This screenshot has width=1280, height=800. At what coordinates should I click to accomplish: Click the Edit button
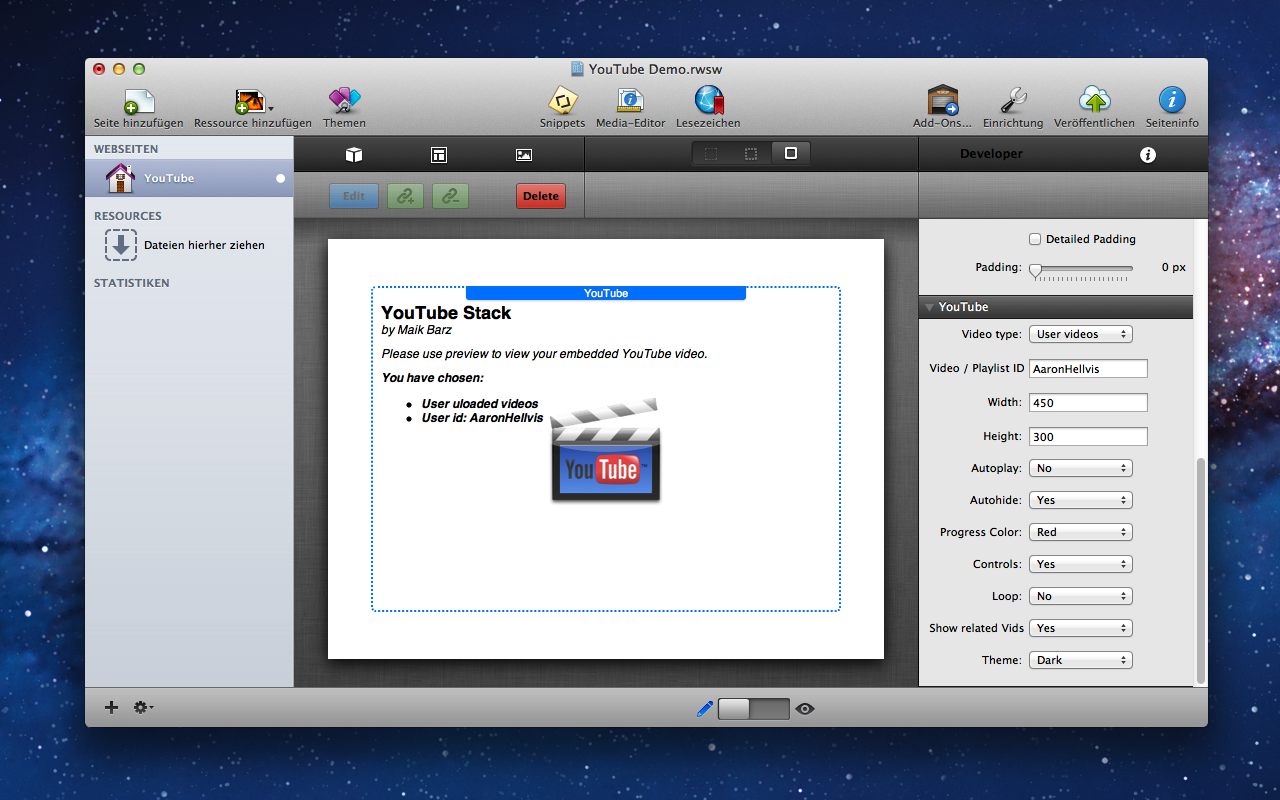tap(354, 196)
